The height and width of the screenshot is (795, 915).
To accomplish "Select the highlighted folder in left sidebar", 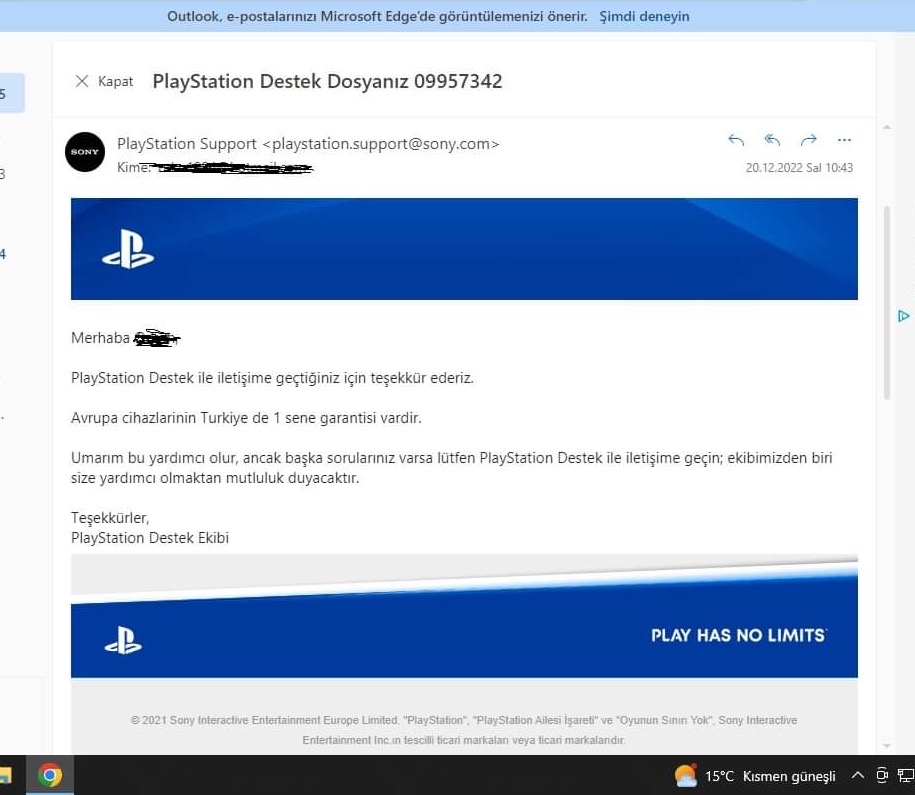I will tap(12, 93).
